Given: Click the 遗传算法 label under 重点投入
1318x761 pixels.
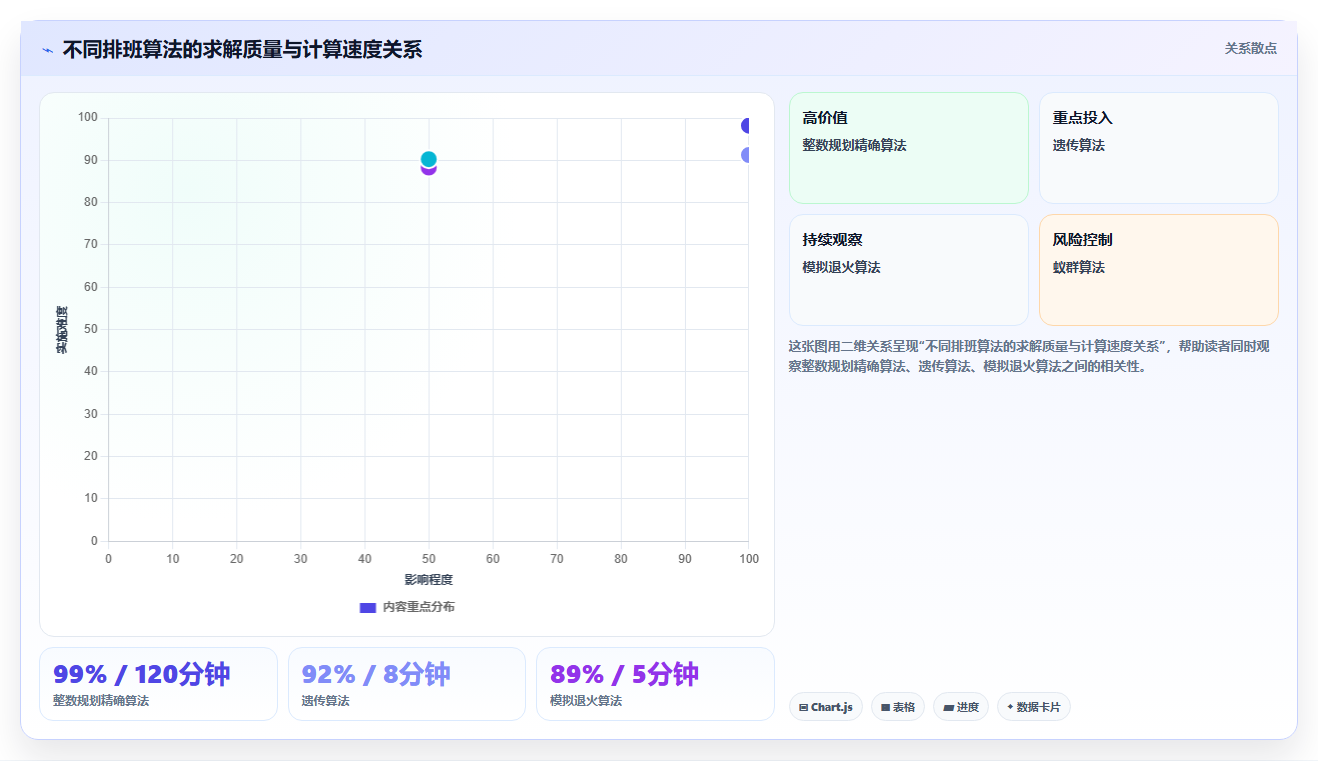Looking at the screenshot, I should pos(1078,145).
